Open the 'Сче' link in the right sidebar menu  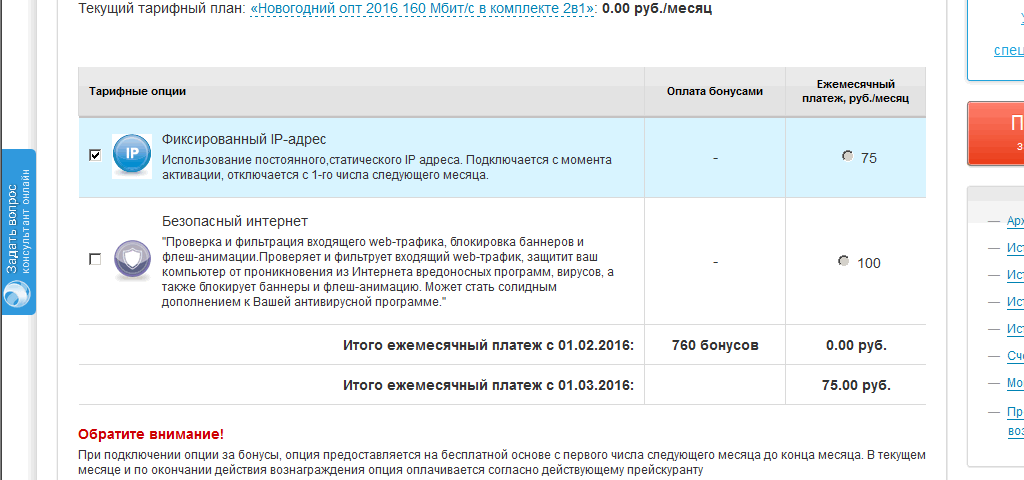pos(1014,356)
